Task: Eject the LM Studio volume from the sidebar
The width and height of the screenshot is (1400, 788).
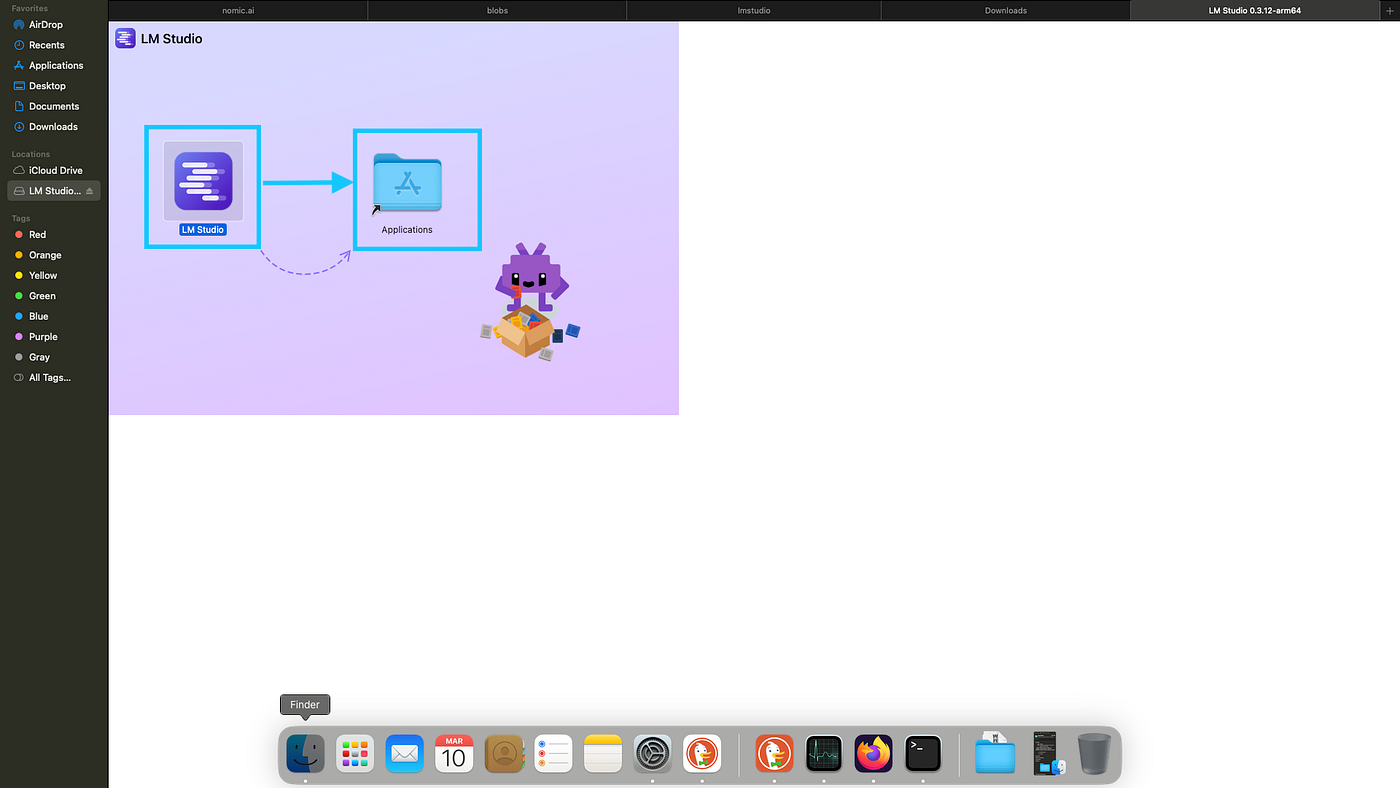Action: pyautogui.click(x=89, y=191)
